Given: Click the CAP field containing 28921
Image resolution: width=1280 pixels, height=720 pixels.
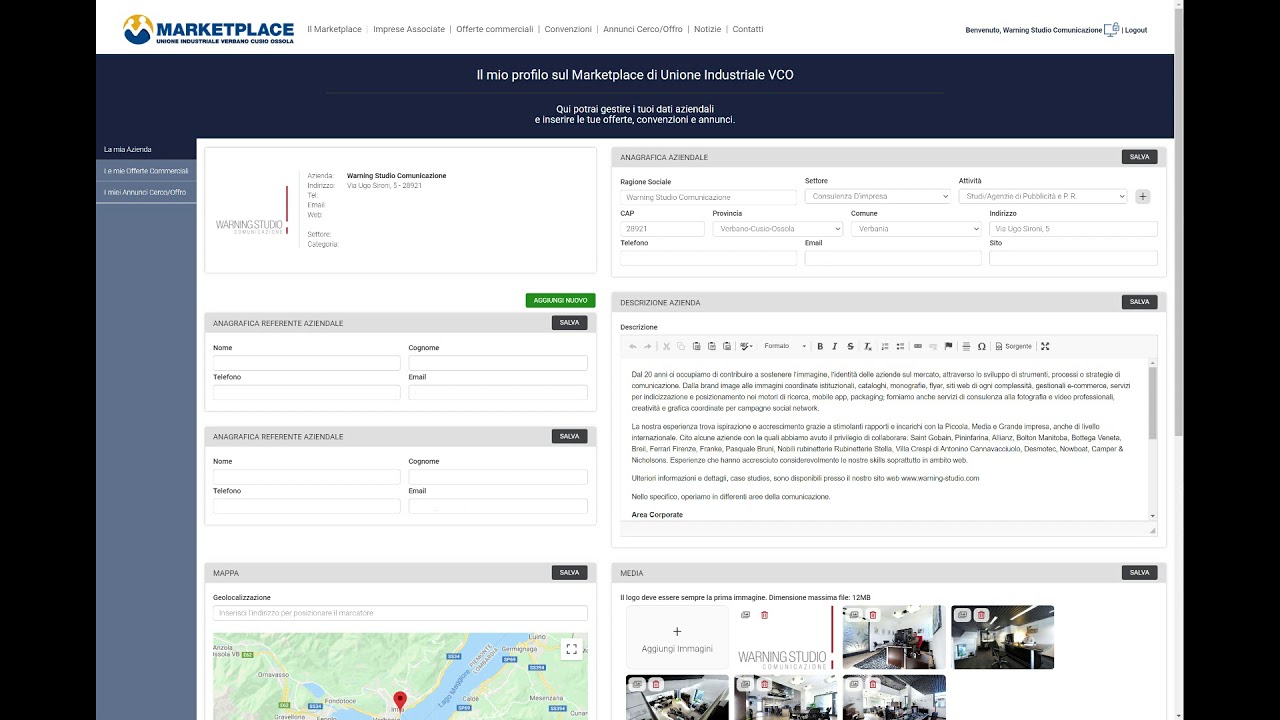Looking at the screenshot, I should 662,229.
